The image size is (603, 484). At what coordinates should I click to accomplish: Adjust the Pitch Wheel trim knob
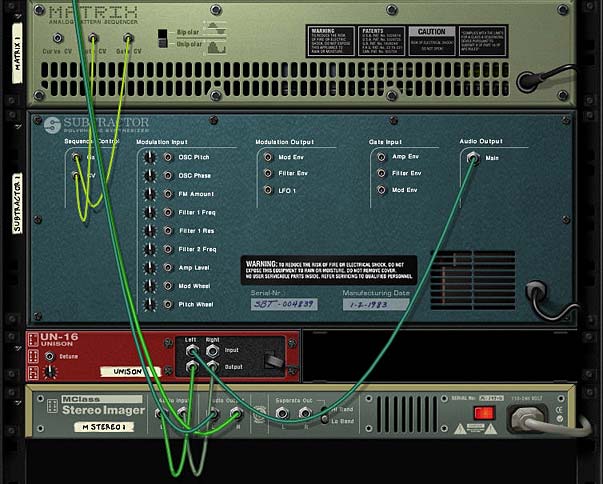tap(150, 305)
